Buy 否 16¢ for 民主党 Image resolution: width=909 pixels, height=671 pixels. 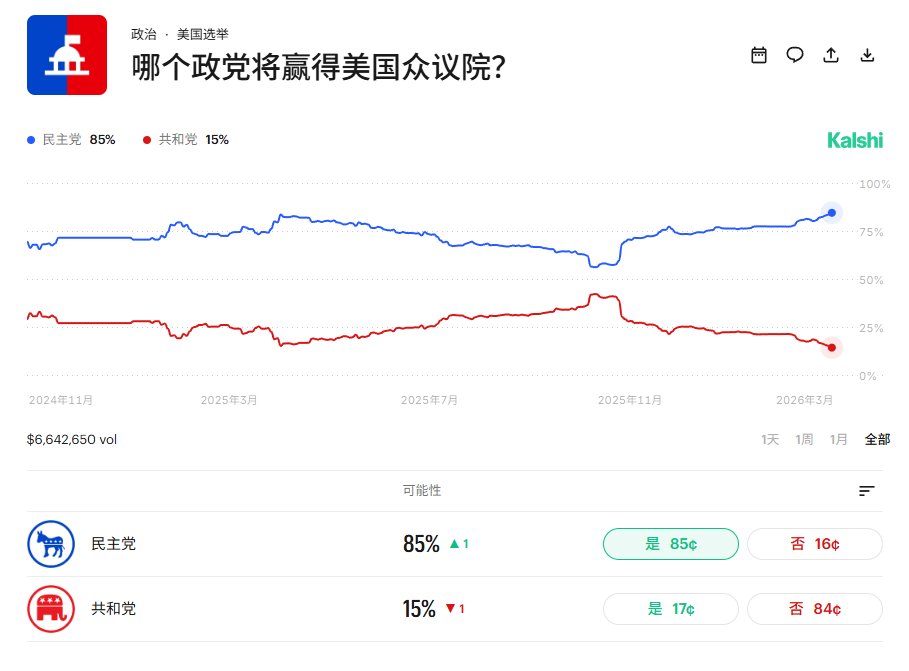pyautogui.click(x=814, y=544)
